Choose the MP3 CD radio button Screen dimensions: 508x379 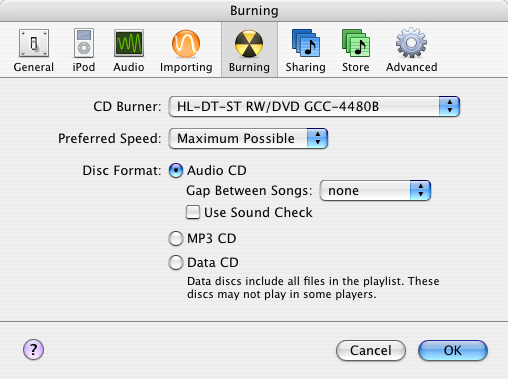coord(176,239)
